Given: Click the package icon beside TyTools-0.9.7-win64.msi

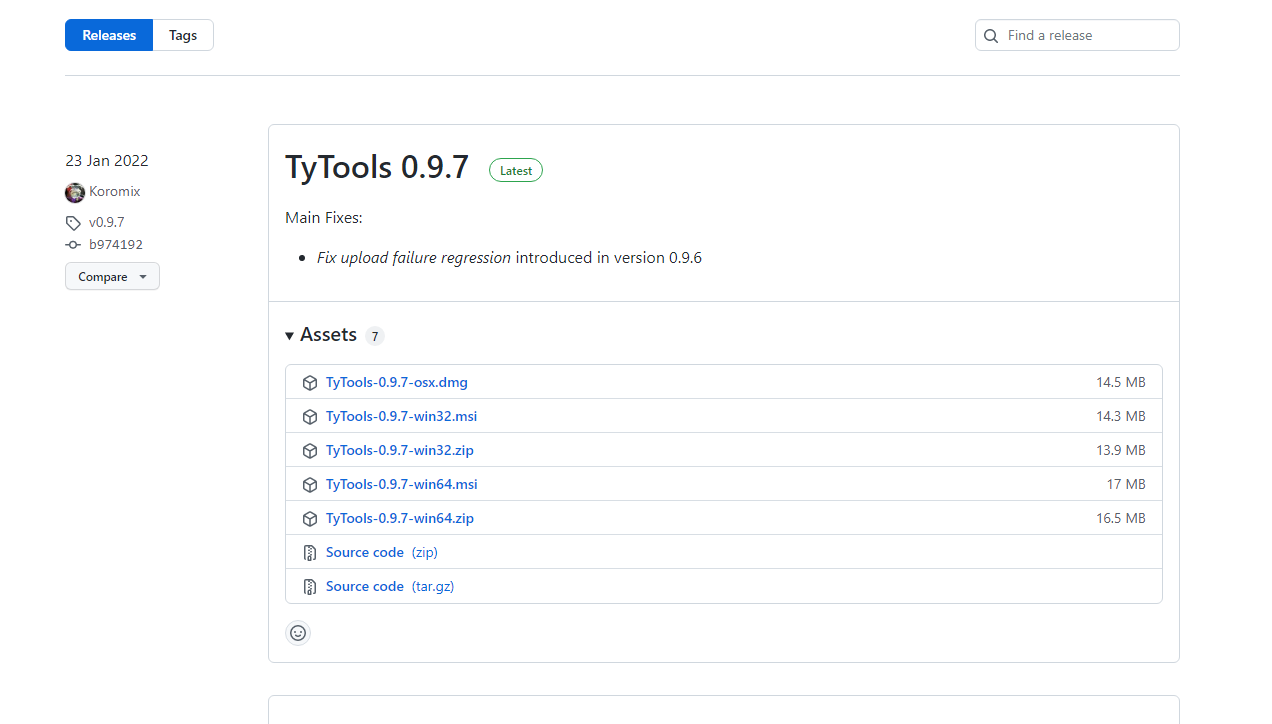Looking at the screenshot, I should [x=310, y=484].
